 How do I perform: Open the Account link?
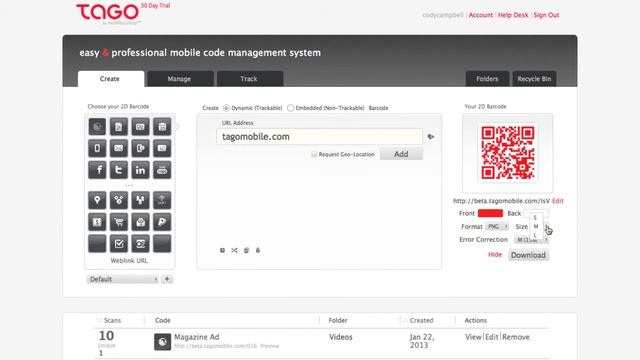pyautogui.click(x=480, y=15)
